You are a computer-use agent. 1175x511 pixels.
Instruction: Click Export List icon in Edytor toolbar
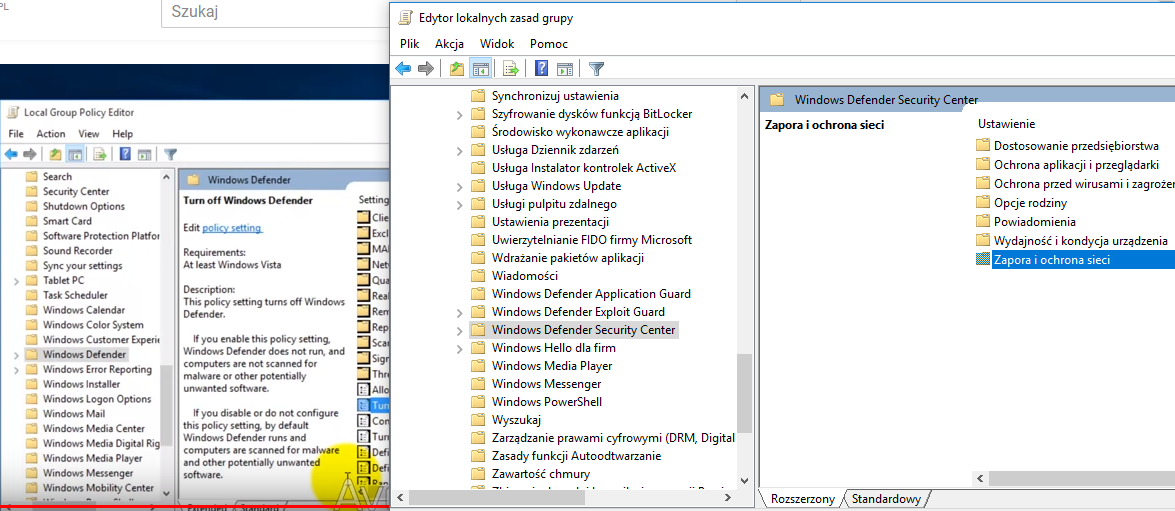[x=511, y=69]
